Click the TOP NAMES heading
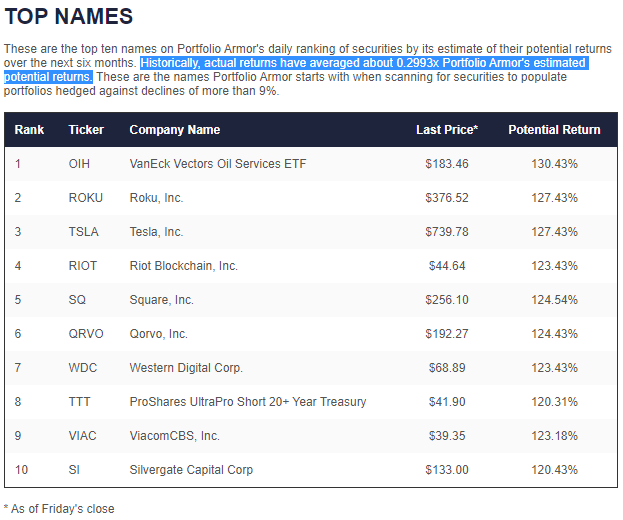Viewport: 623px width, 520px height. 69,17
